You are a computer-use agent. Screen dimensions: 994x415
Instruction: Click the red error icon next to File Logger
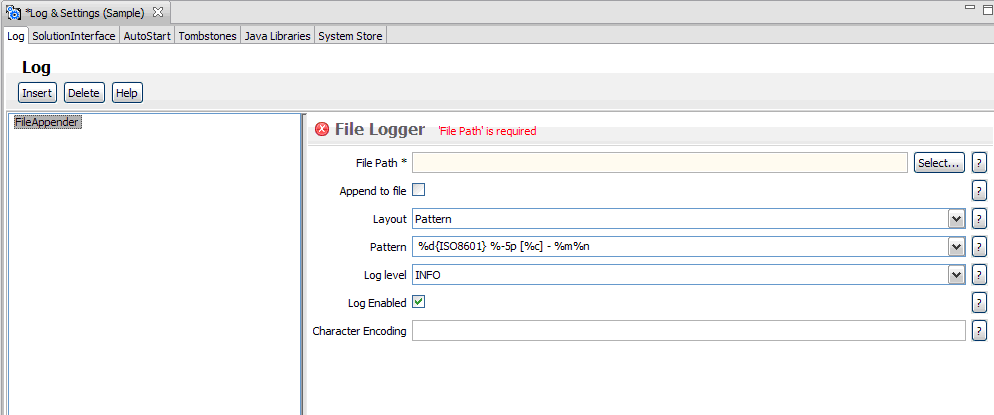click(x=322, y=129)
